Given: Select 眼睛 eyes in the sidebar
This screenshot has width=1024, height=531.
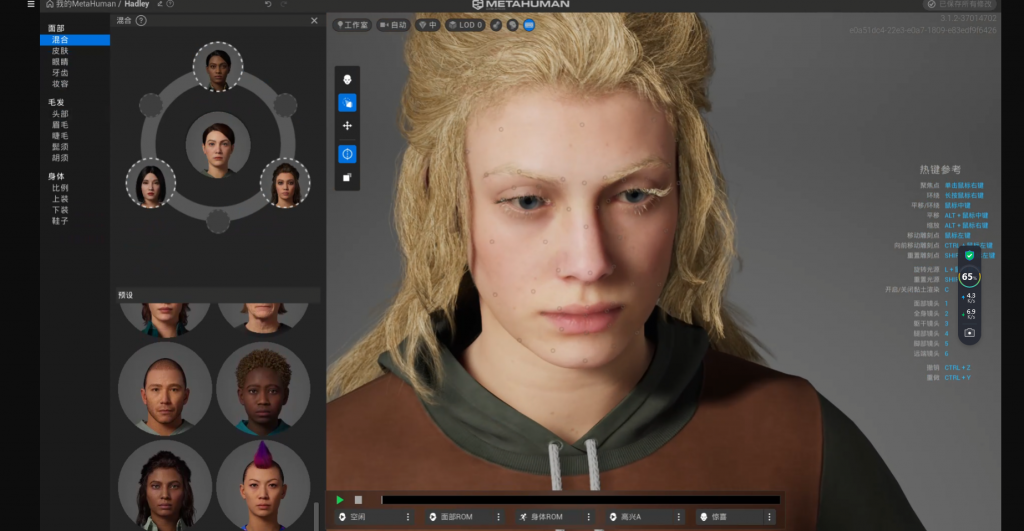Looking at the screenshot, I should click(60, 62).
